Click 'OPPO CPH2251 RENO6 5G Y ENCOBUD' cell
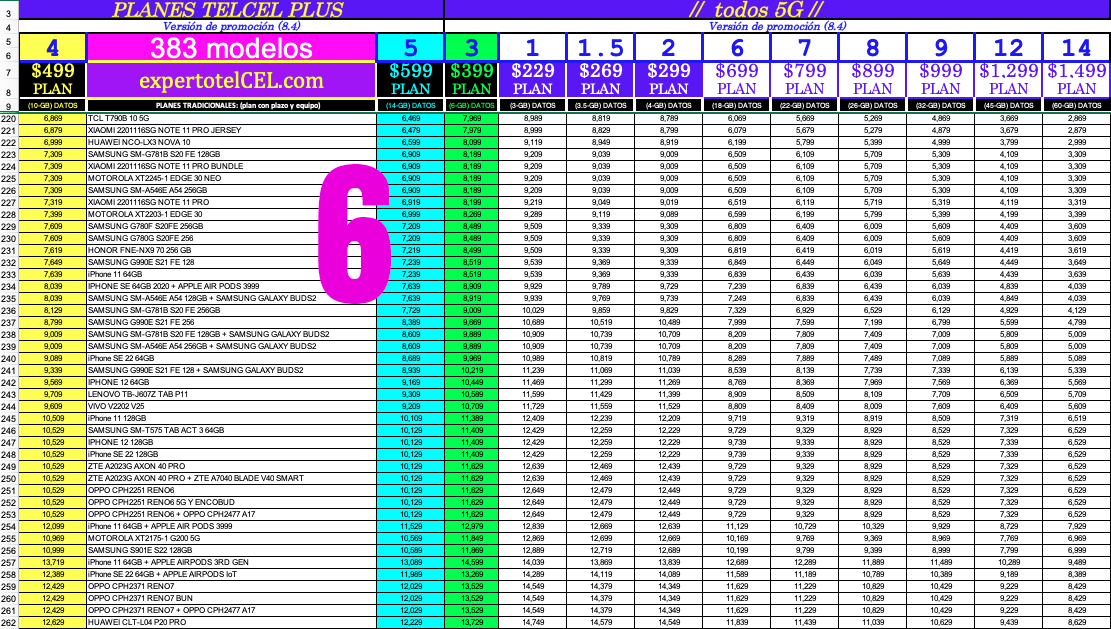The image size is (1111, 629). click(x=231, y=503)
